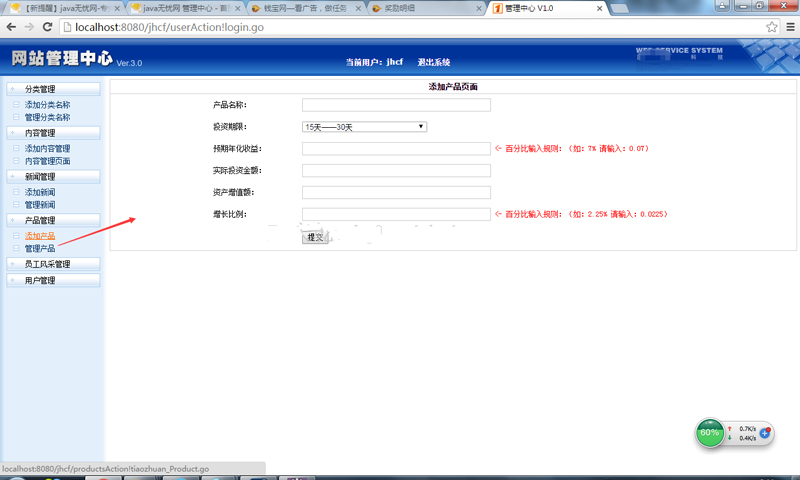Viewport: 800px width, 480px height.
Task: Open the 添加分类名称 link
Action: click(x=47, y=105)
